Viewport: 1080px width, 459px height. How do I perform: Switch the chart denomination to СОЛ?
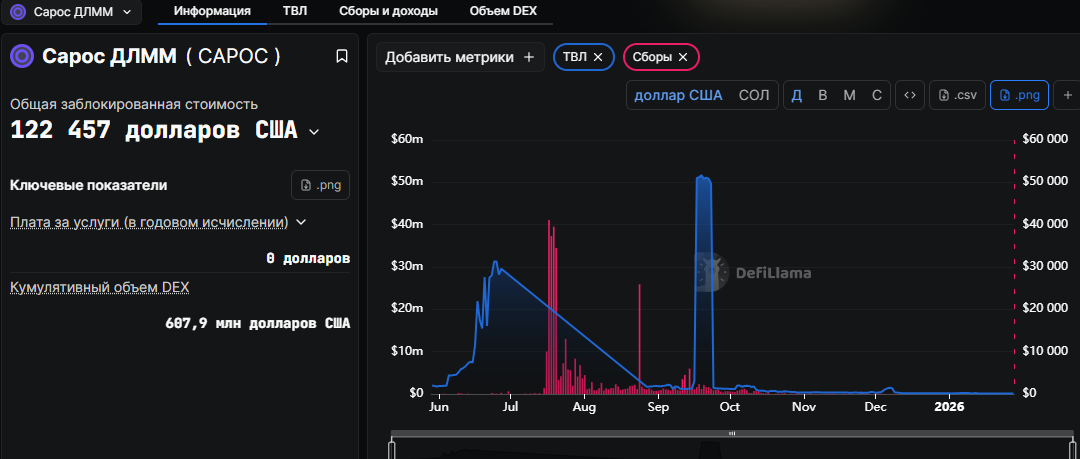point(754,95)
